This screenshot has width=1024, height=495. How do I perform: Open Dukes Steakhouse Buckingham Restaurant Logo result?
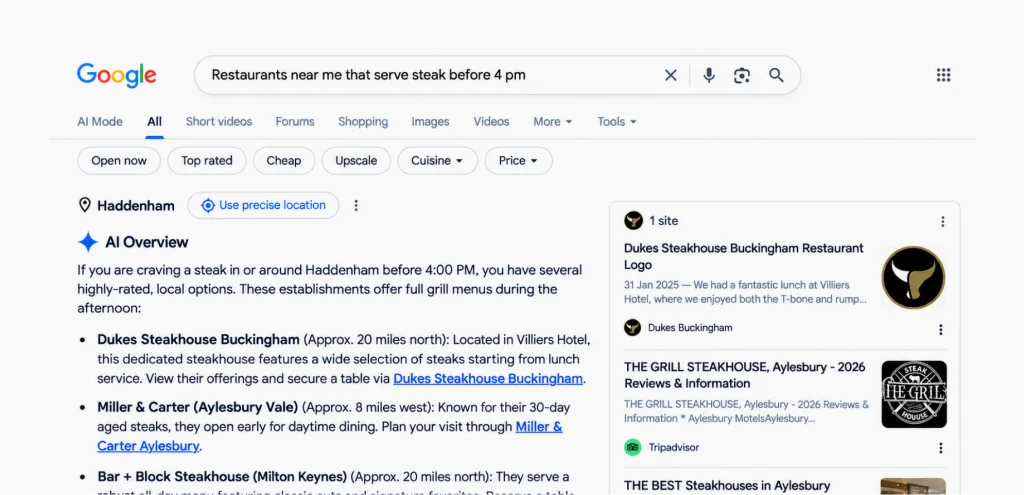tap(744, 257)
